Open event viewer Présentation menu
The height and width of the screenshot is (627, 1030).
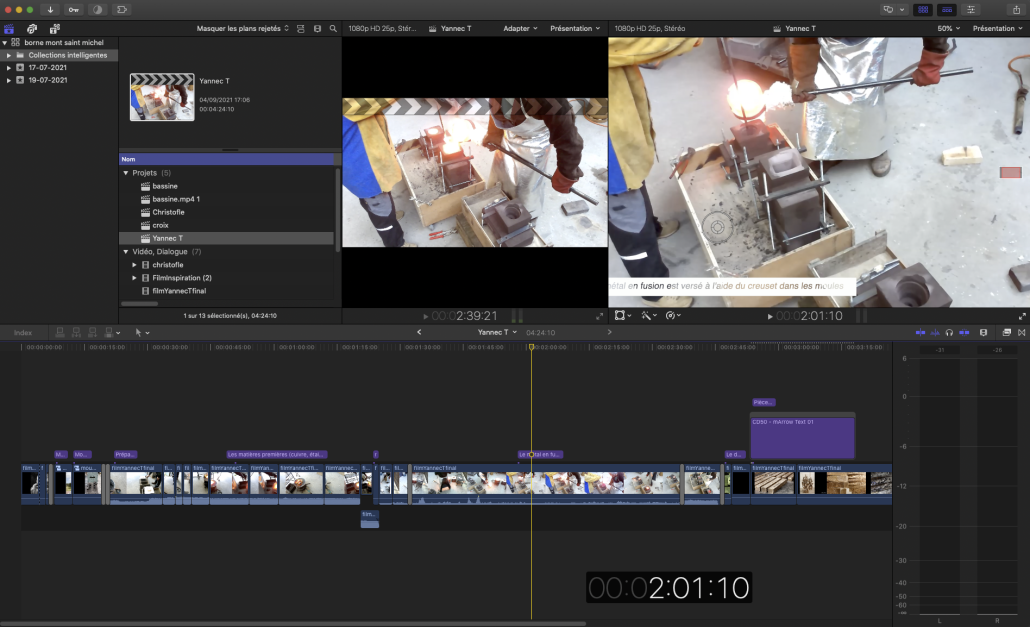pos(575,29)
